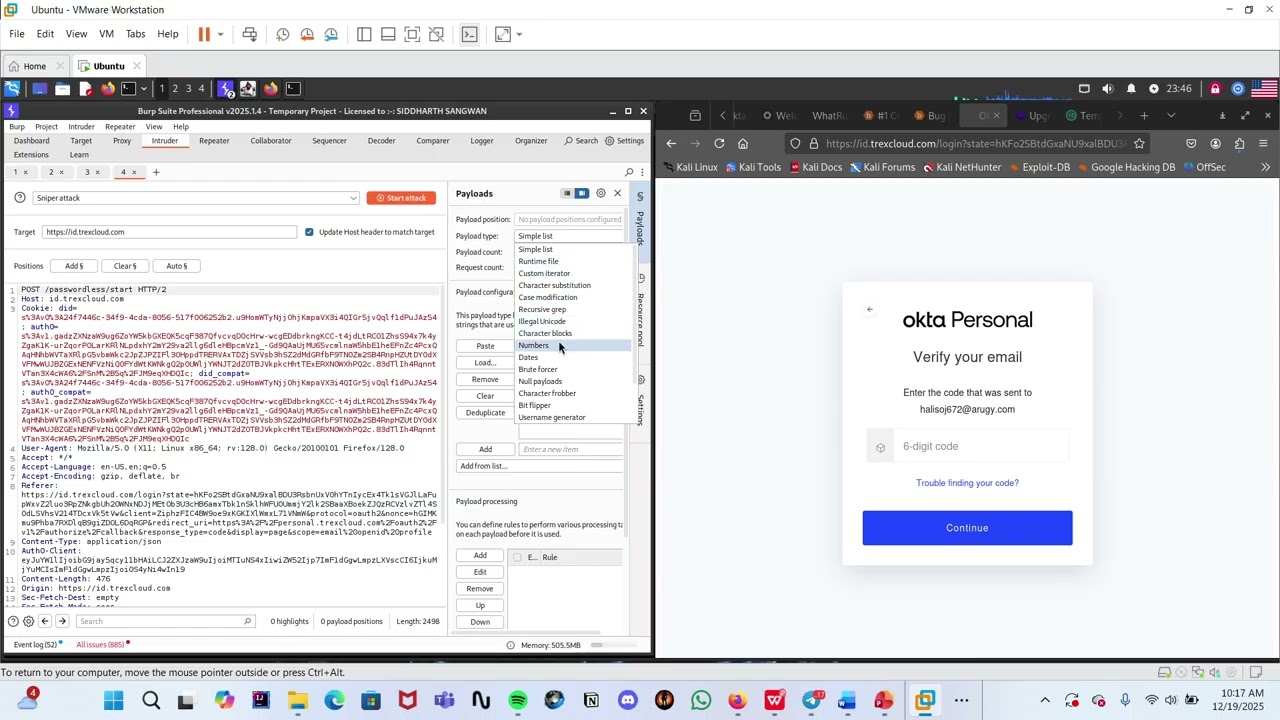This screenshot has height=720, width=1280.
Task: Open Firefox extensions menu
Action: (1239, 143)
